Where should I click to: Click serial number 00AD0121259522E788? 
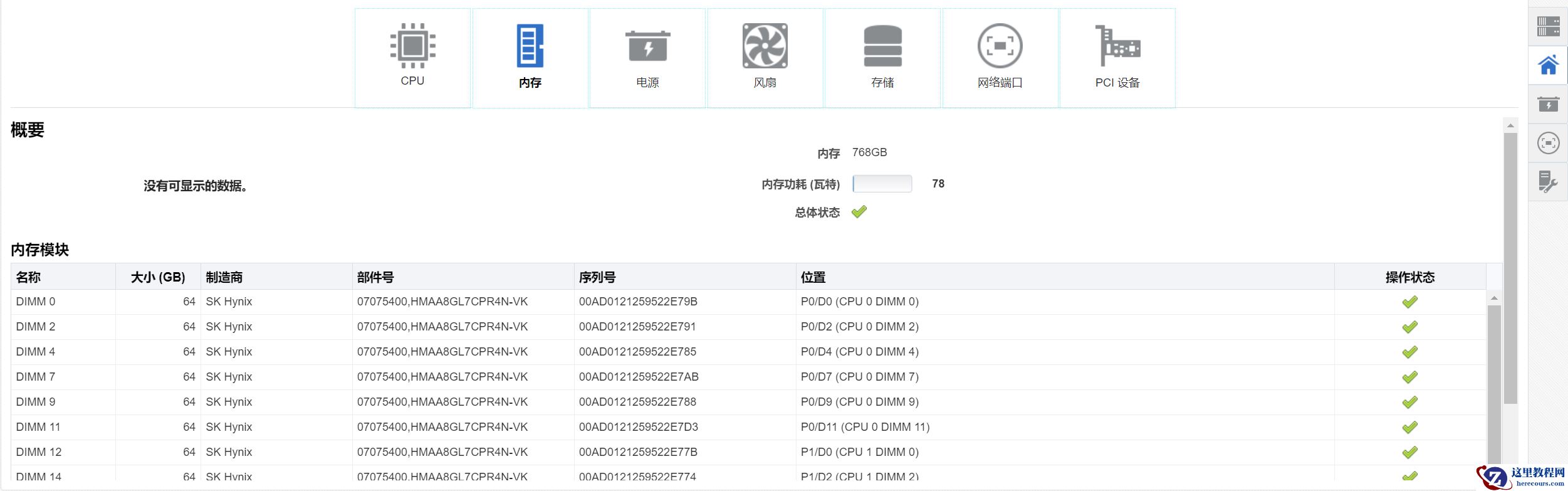[x=637, y=402]
